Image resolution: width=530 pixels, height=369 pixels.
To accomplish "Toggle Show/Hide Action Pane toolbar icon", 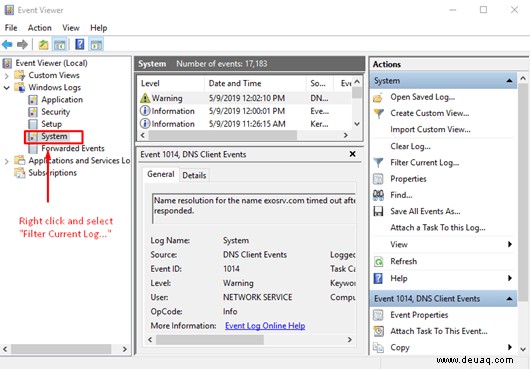I will (x=96, y=44).
